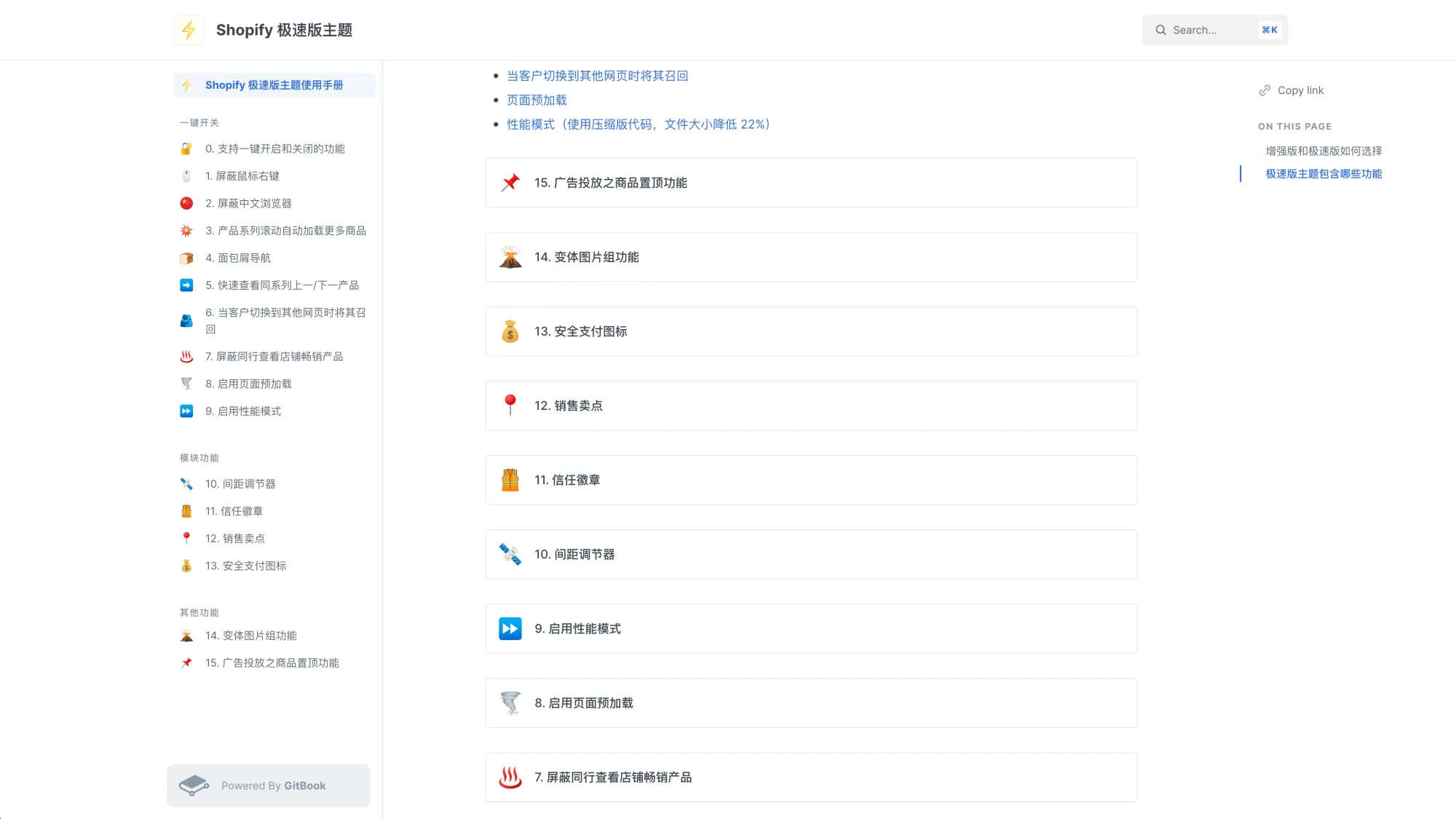This screenshot has width=1456, height=819.
Task: Click the fast-forward icon for 启用性能模式
Action: 510,628
